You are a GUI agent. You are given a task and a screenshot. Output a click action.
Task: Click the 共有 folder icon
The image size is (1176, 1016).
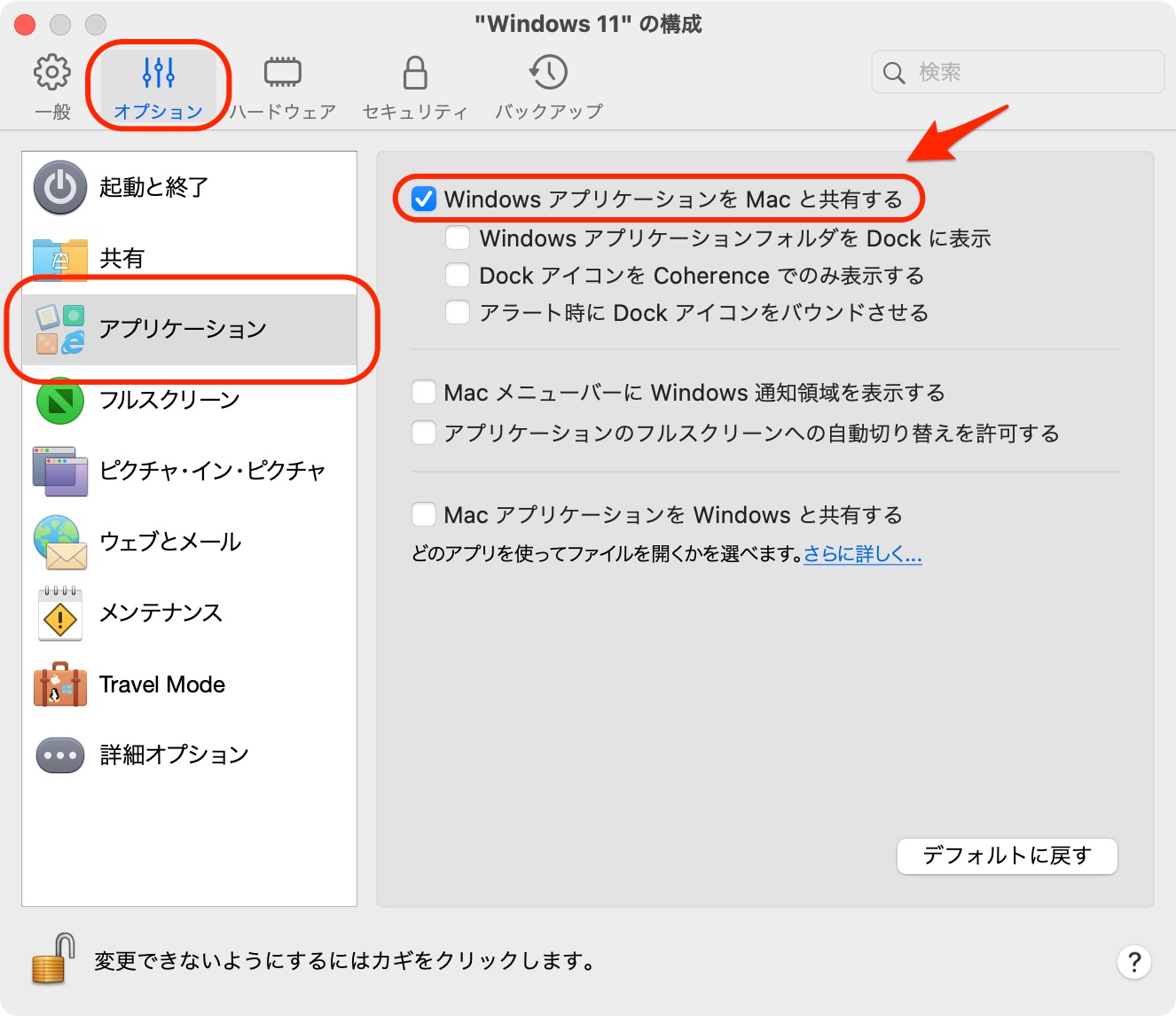60,258
